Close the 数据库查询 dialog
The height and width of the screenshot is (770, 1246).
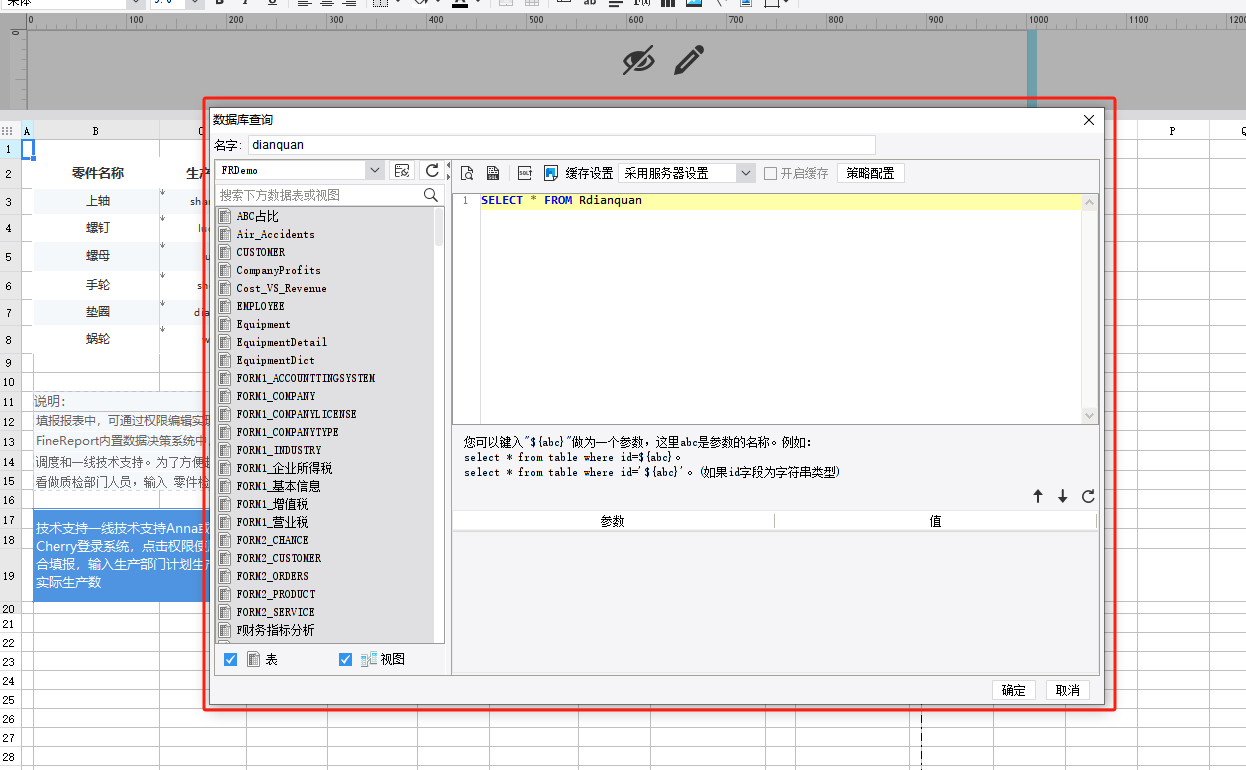(1089, 120)
